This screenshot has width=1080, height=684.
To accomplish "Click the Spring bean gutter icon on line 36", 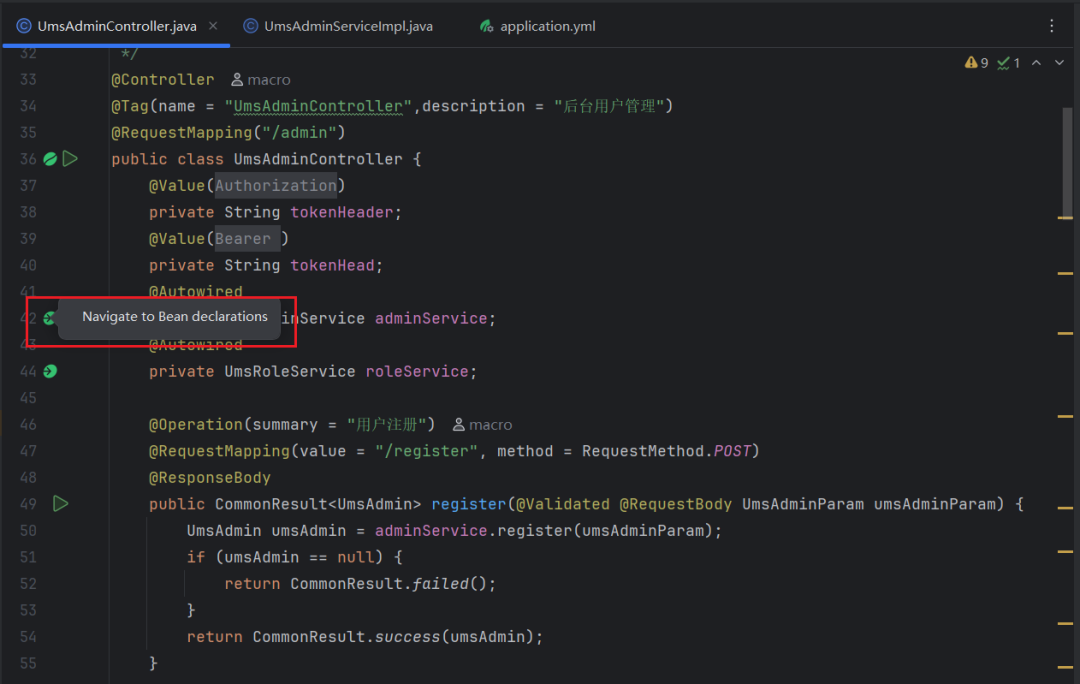I will coord(50,159).
